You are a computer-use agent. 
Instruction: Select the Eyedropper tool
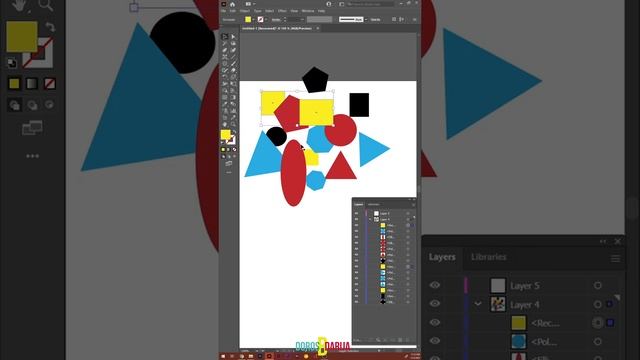[x=224, y=104]
